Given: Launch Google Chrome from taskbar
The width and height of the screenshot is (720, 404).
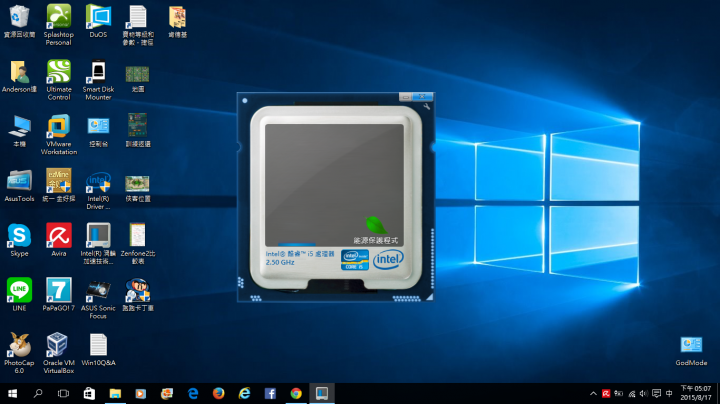Looking at the screenshot, I should point(296,393).
